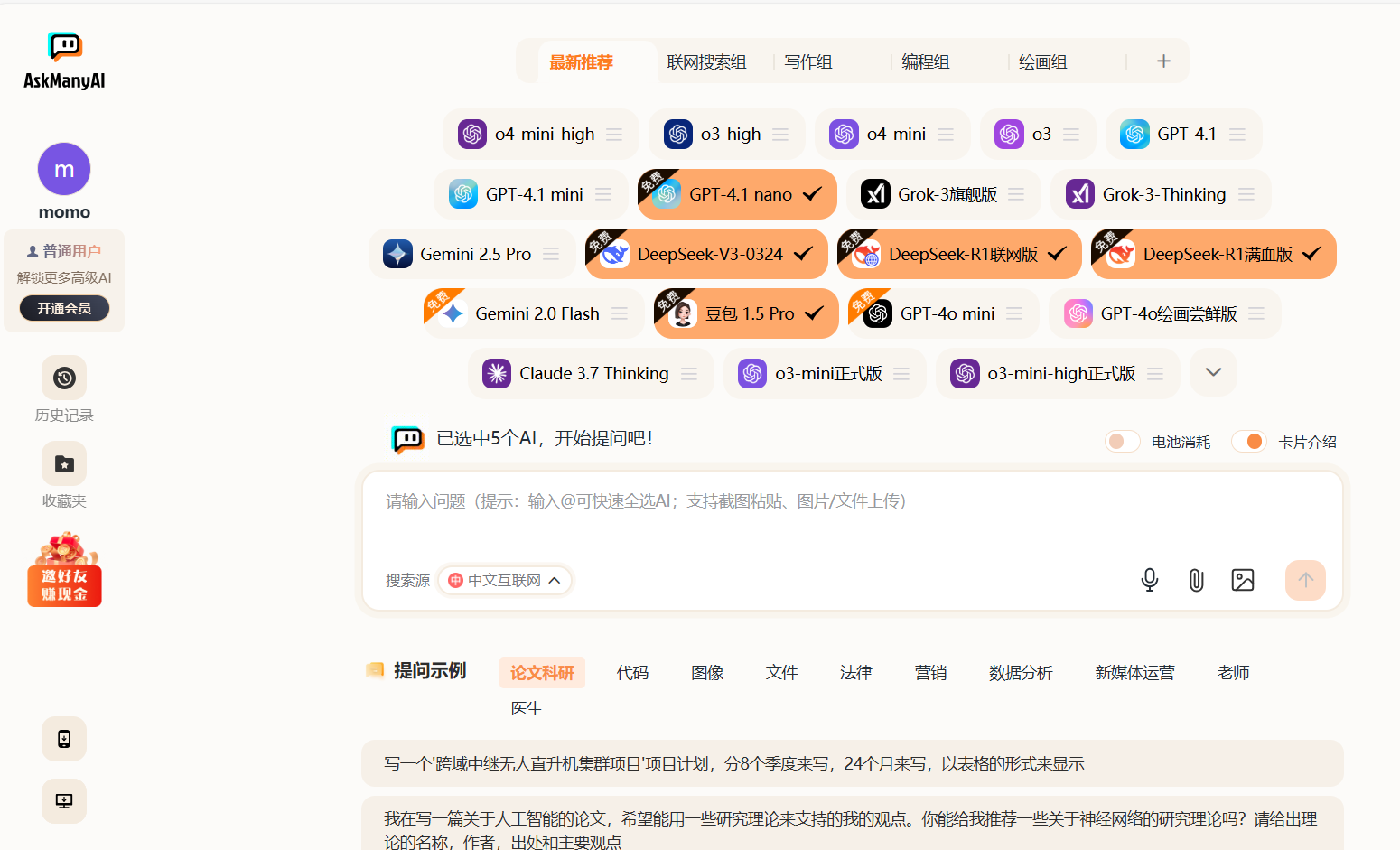The width and height of the screenshot is (1400, 850).
Task: Click the desktop client download icon
Action: point(64,800)
